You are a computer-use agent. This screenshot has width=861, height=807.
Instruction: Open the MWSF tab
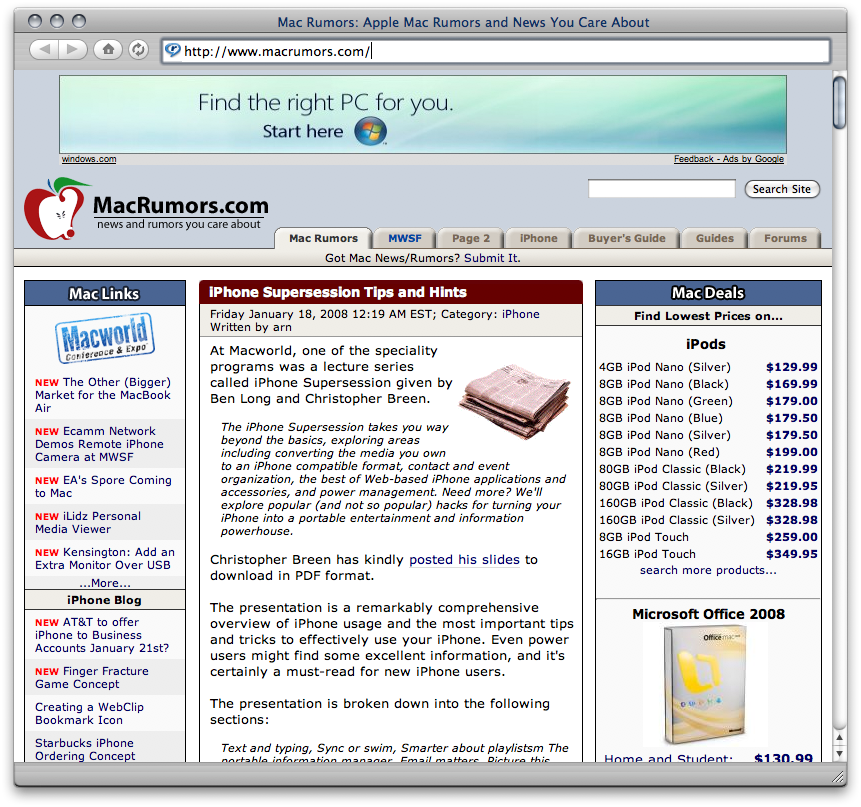click(405, 238)
